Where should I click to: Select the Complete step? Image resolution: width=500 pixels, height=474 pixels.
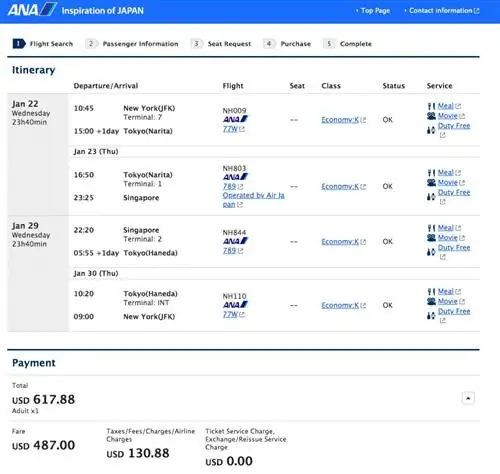347,44
